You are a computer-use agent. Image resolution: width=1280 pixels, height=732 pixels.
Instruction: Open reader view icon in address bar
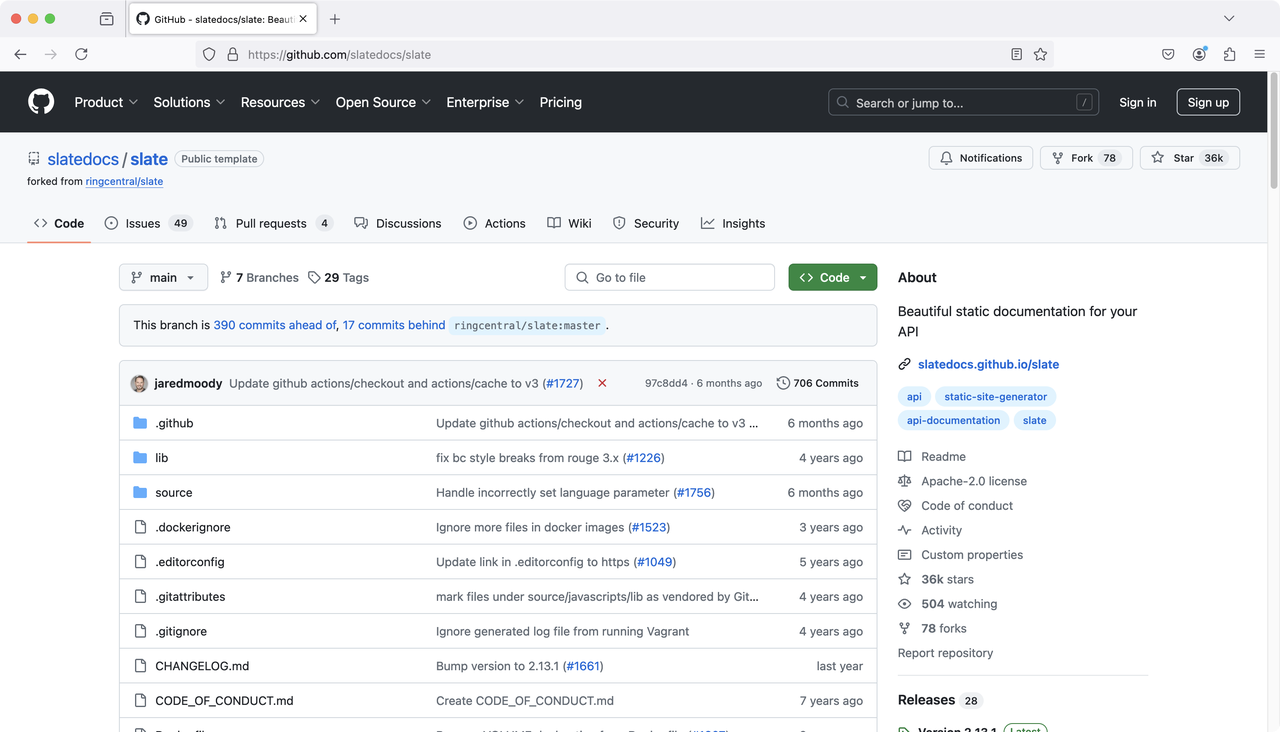coord(1016,54)
